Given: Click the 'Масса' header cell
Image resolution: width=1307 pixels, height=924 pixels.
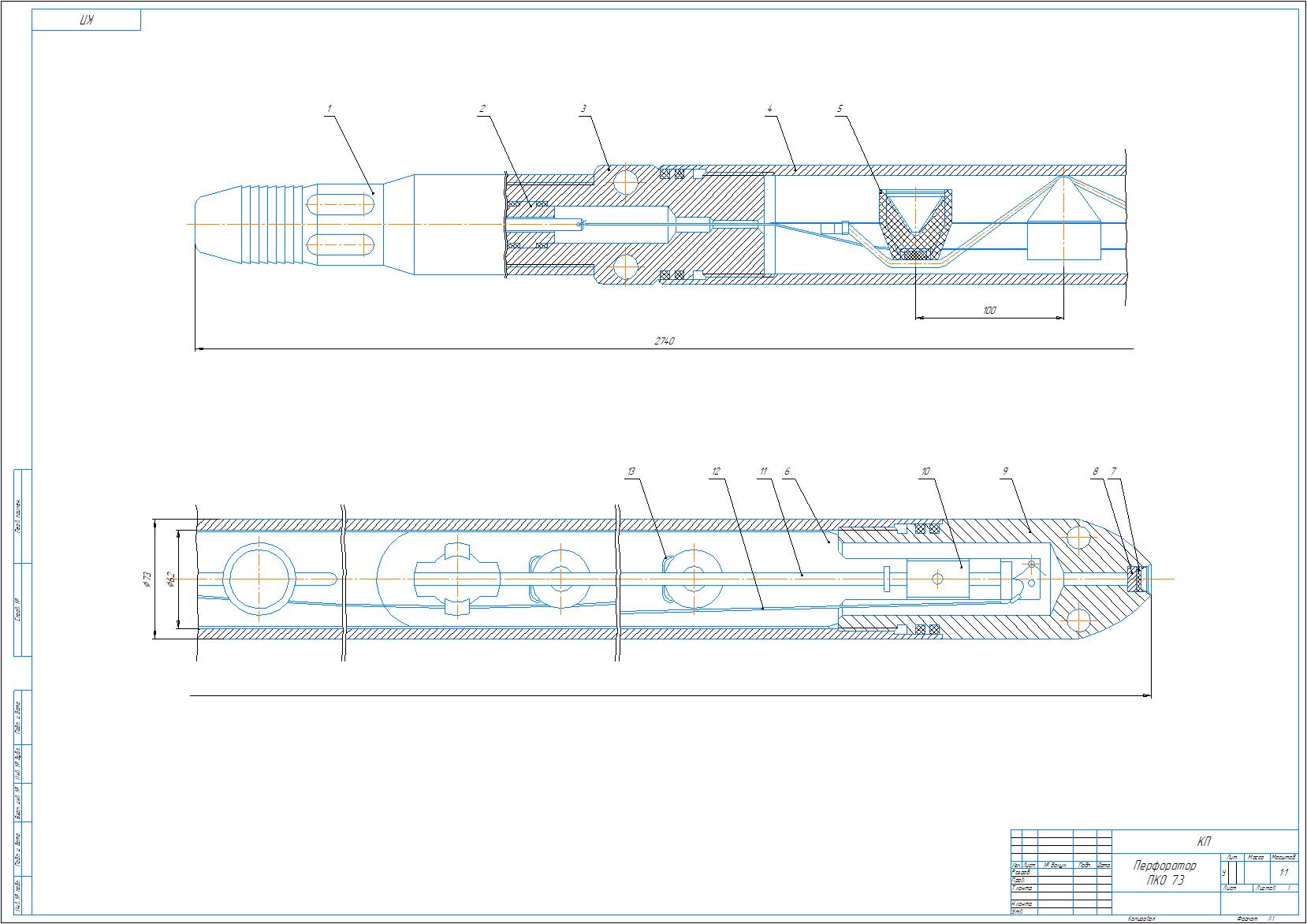Looking at the screenshot, I should pos(1256,857).
